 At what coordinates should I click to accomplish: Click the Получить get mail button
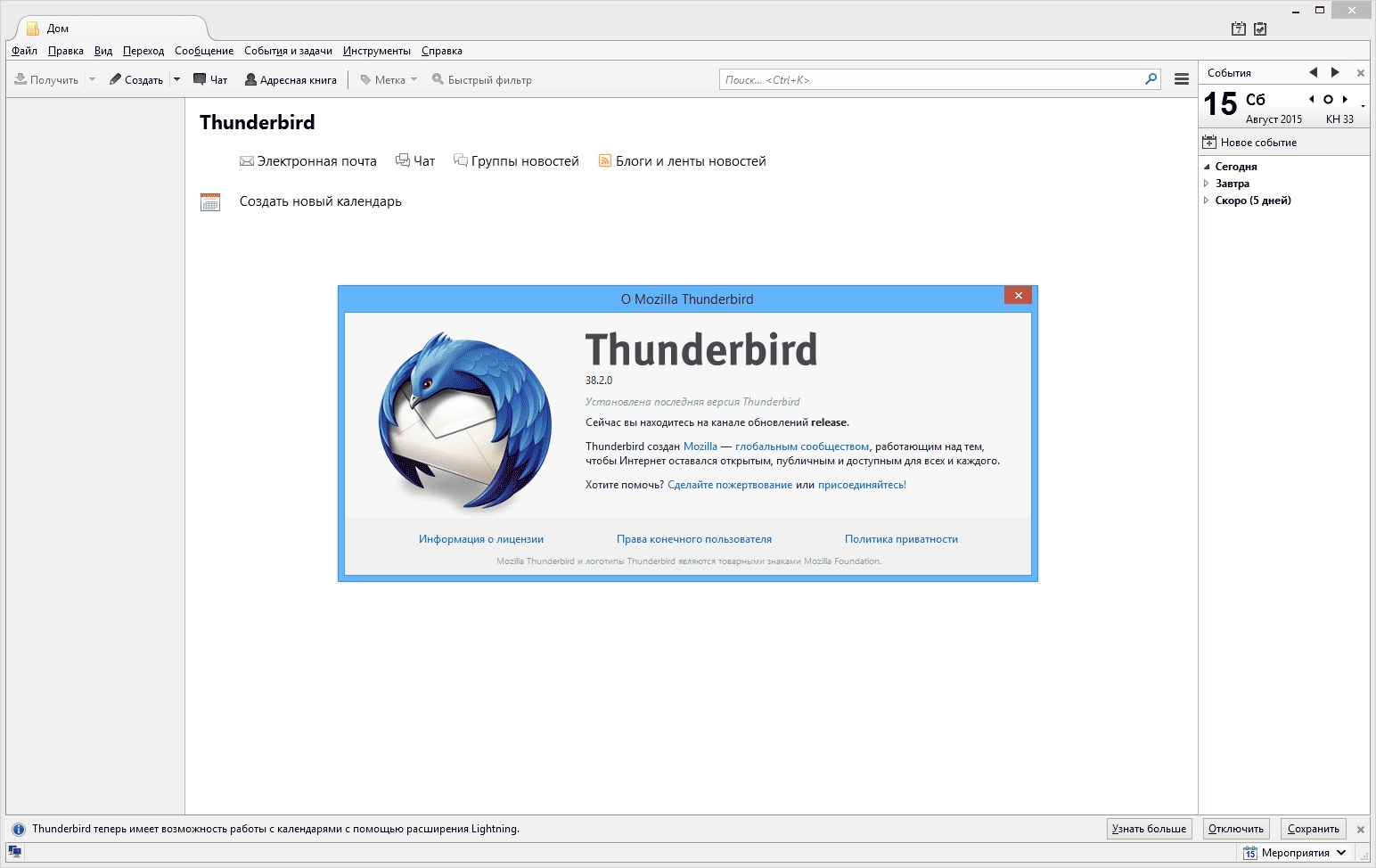pos(46,79)
